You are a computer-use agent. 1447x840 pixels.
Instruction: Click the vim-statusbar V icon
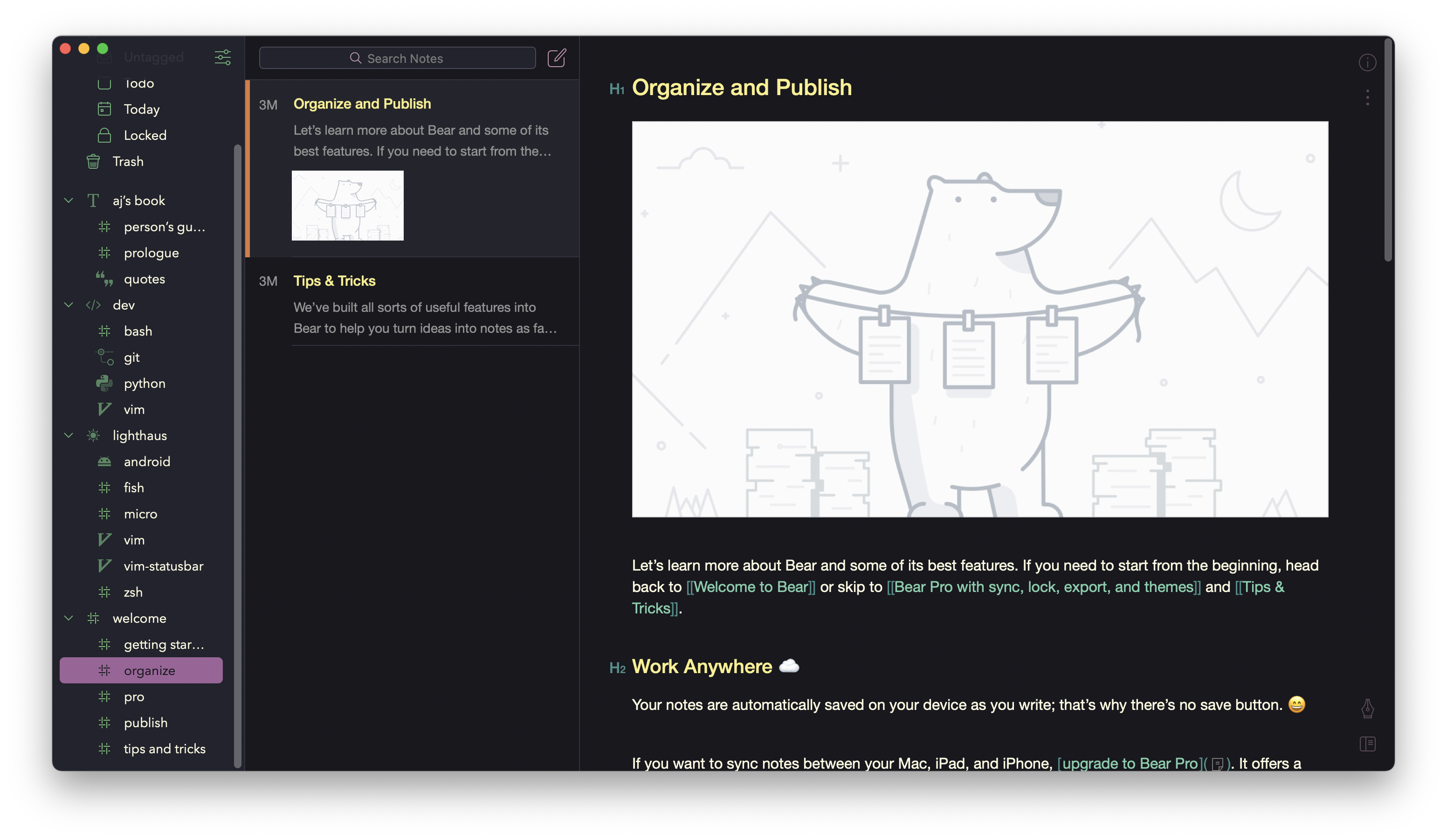[x=104, y=565]
